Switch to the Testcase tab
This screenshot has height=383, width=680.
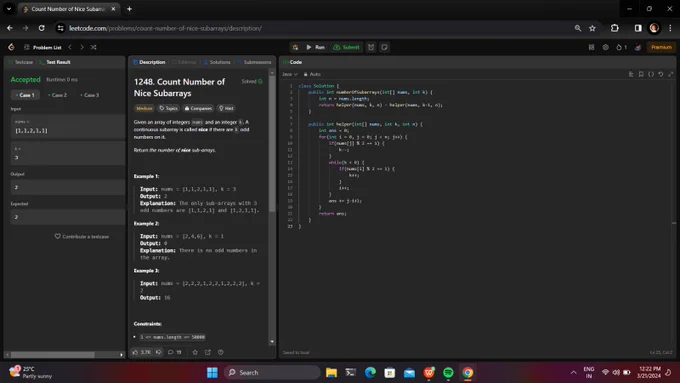pos(21,62)
